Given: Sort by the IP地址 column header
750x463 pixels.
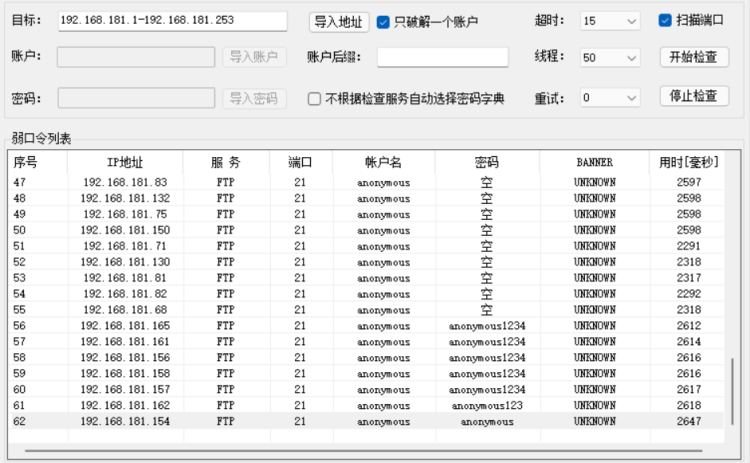Looking at the screenshot, I should (125, 162).
